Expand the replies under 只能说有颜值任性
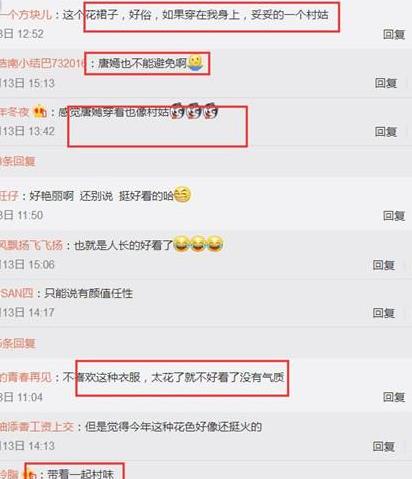The image size is (412, 479). click(x=17, y=343)
